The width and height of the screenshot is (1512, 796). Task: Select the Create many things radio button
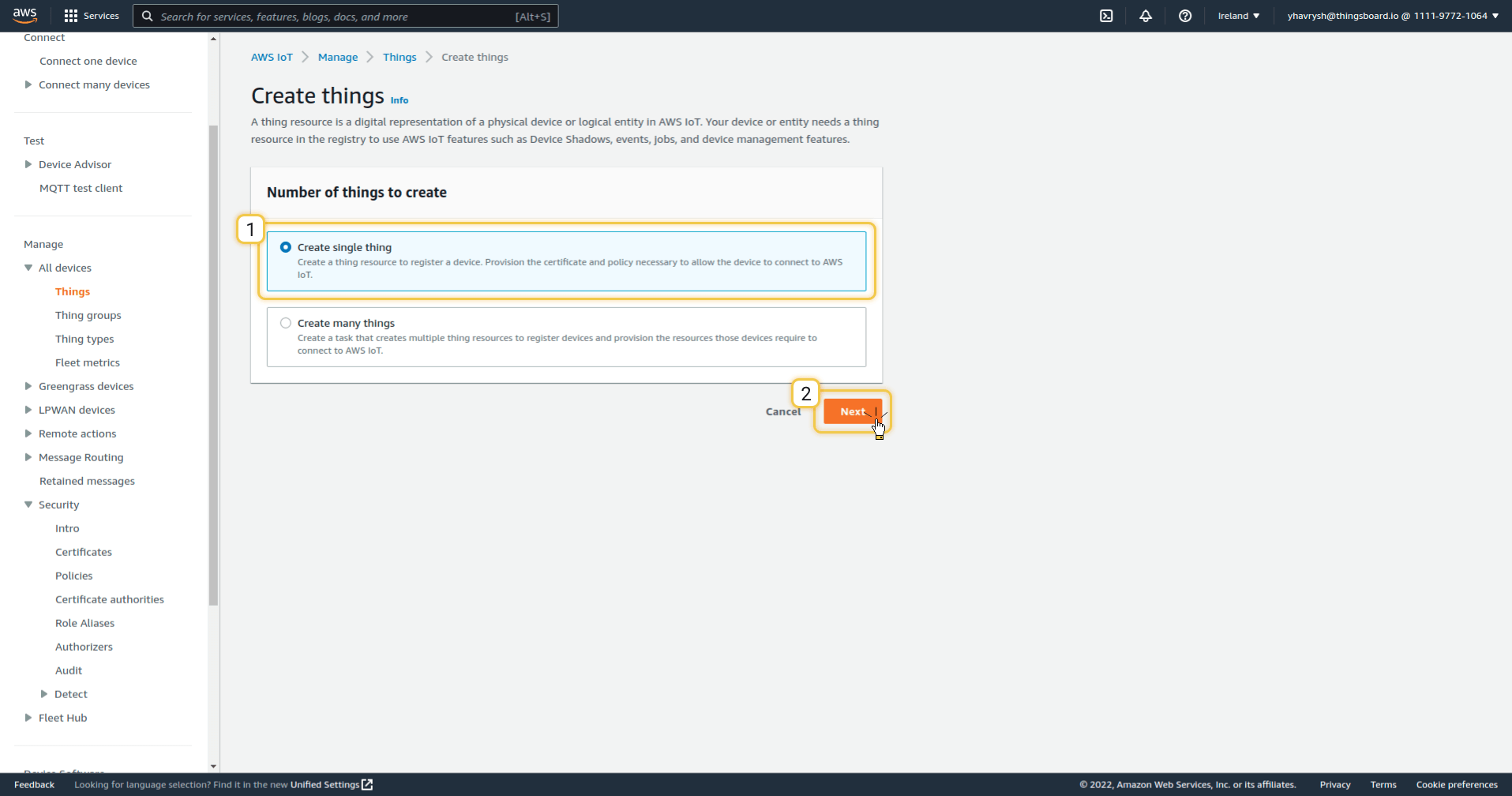(x=286, y=323)
